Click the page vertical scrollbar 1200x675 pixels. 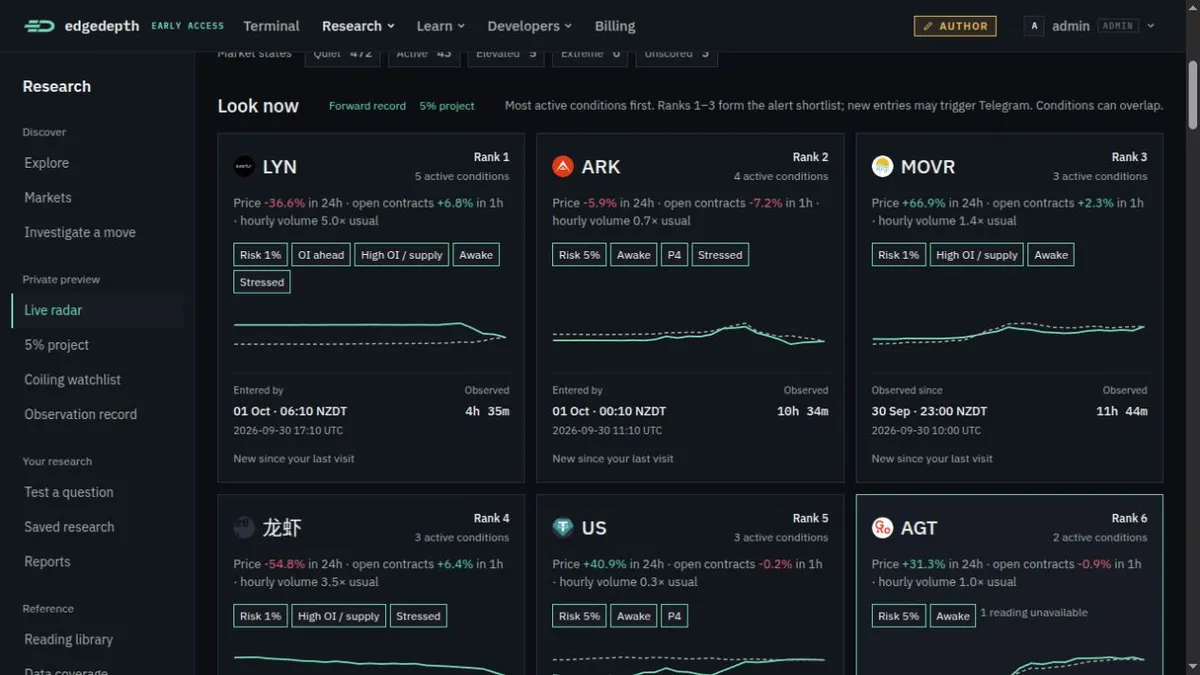click(x=1192, y=96)
